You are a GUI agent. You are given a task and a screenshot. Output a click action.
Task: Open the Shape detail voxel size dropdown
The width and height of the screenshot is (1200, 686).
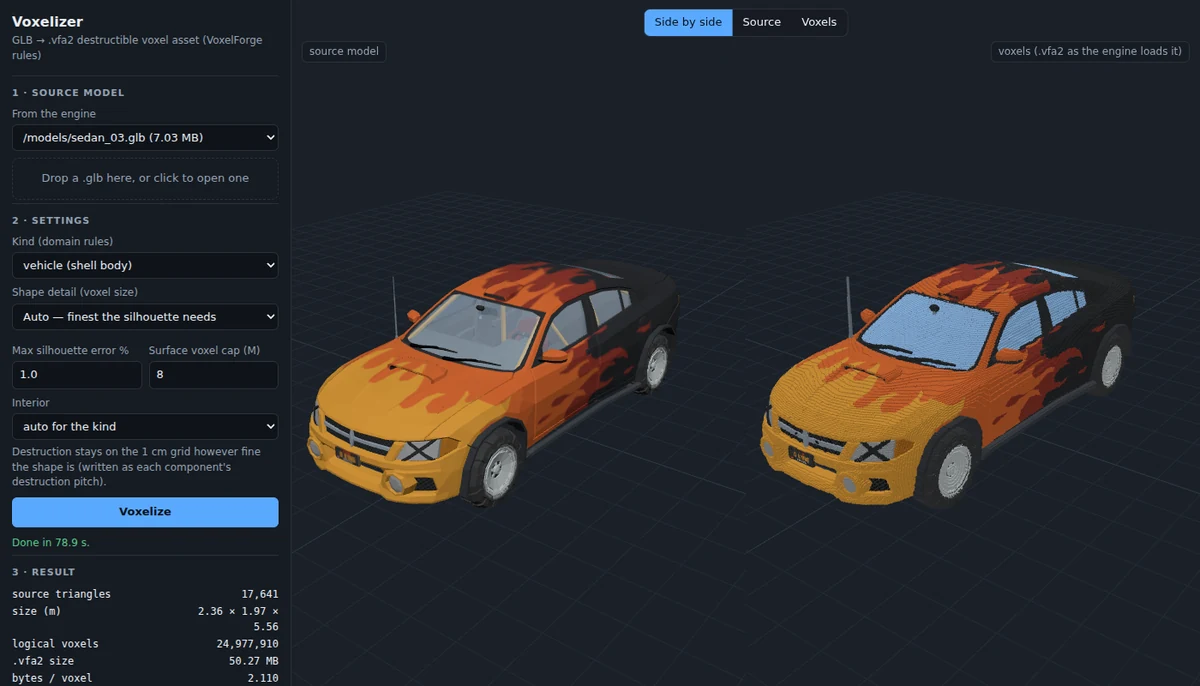145,316
